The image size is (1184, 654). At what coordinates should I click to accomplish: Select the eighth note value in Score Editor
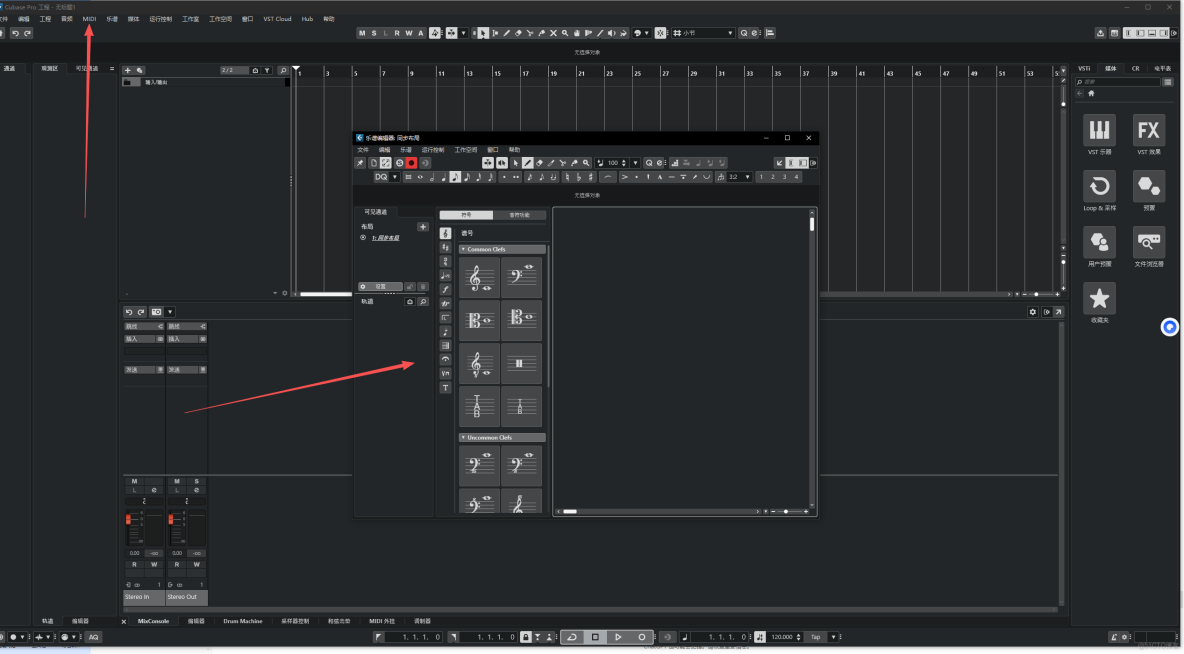click(455, 177)
